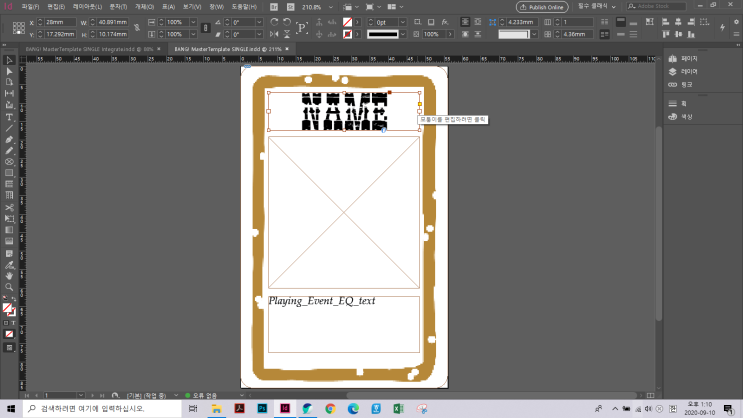
Task: Select the Pen tool
Action: pyautogui.click(x=9, y=139)
